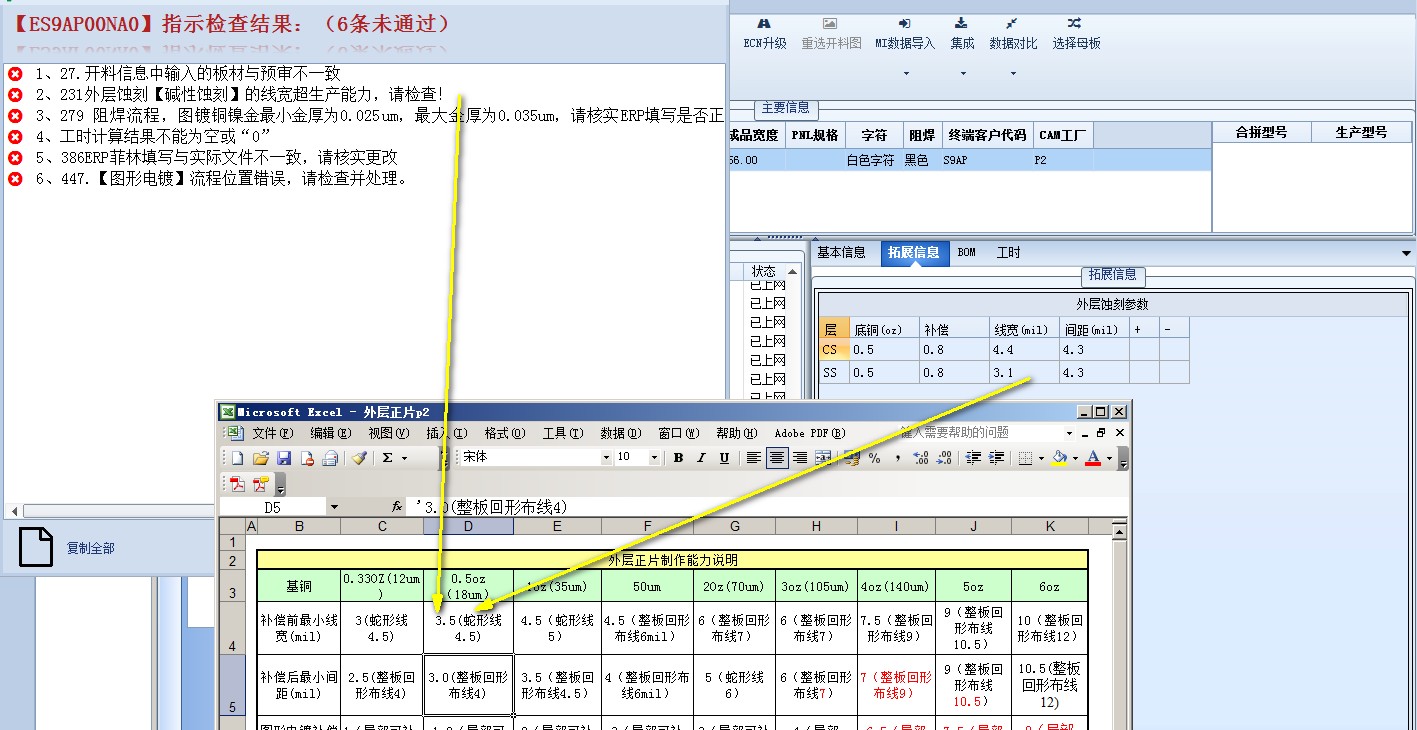
Task: Select the 白色字符 cell in 主要信息
Action: click(872, 160)
